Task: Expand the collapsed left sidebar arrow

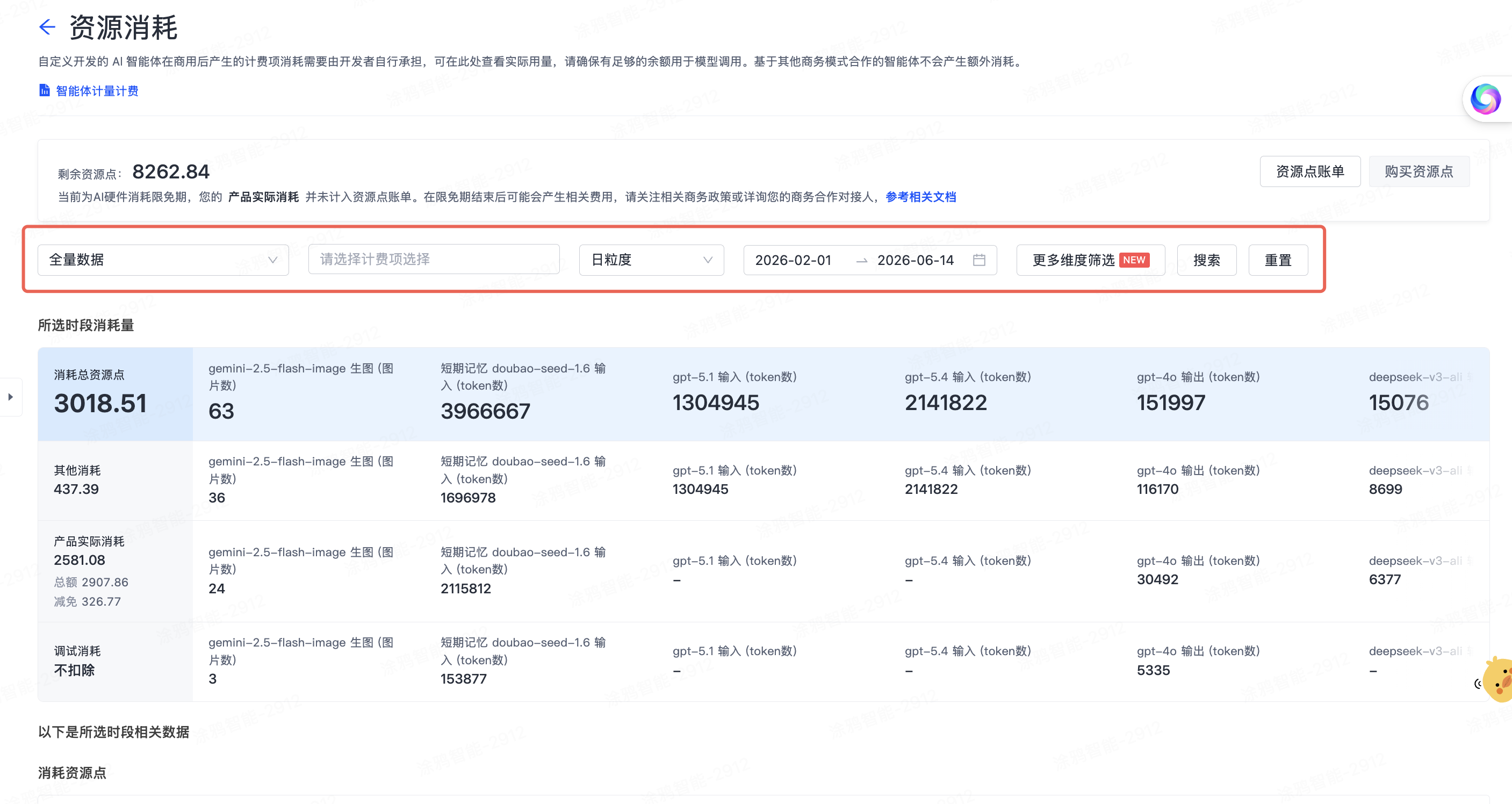Action: click(11, 397)
